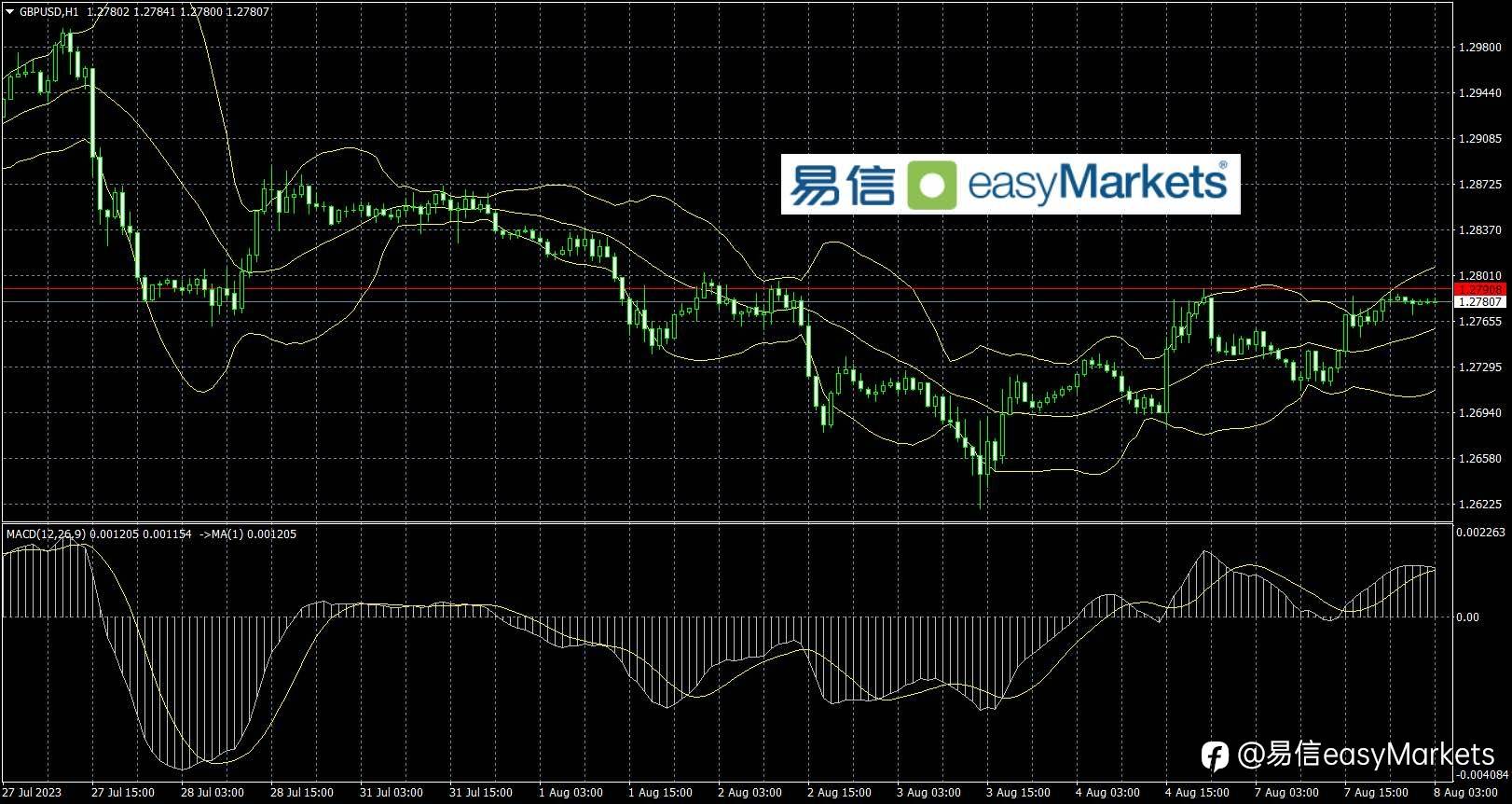This screenshot has height=804, width=1512.
Task: Select the MACD(12,26,9) indicator label
Action: [46, 534]
